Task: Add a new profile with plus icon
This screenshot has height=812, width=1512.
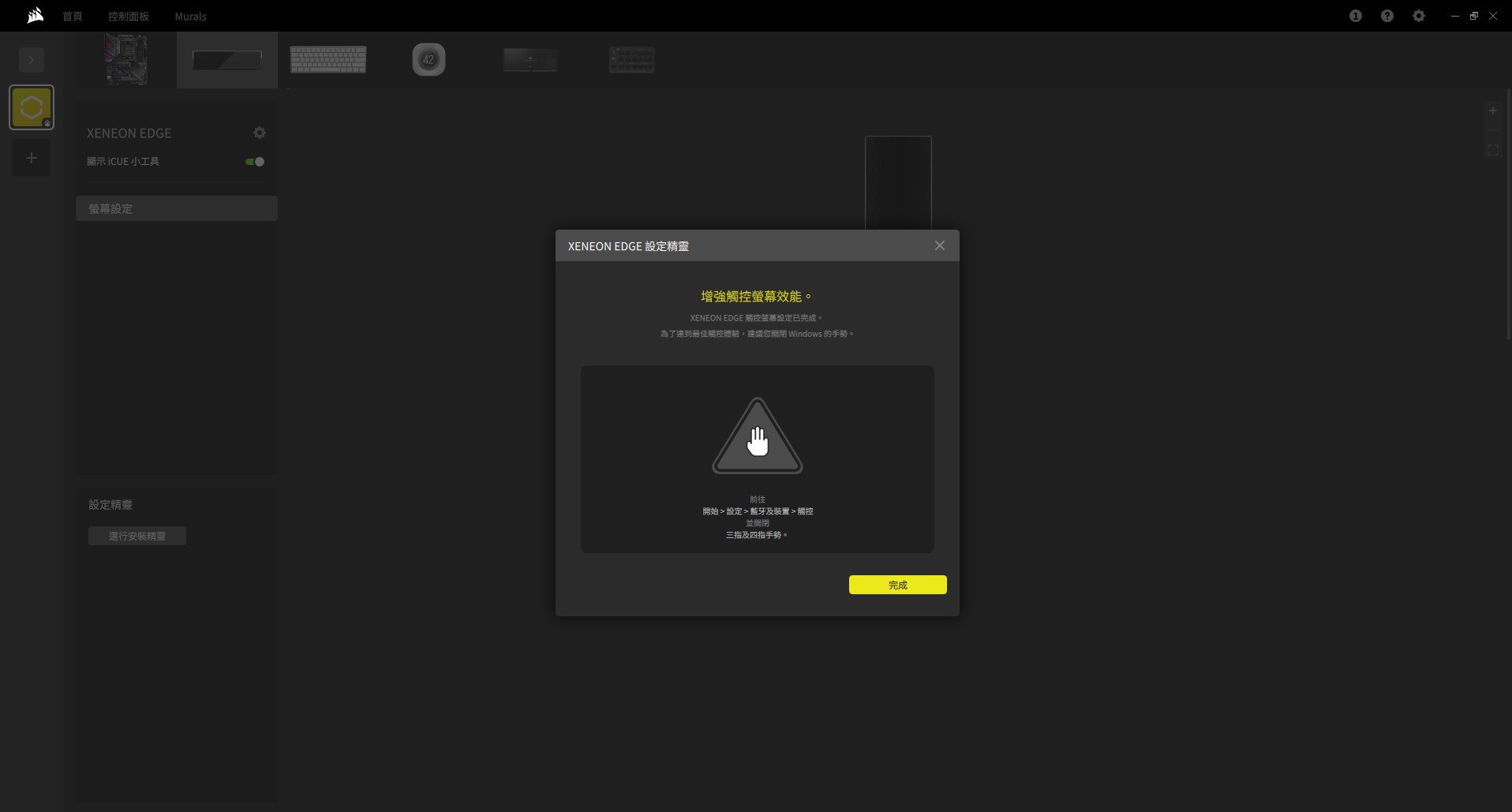Action: click(x=32, y=159)
